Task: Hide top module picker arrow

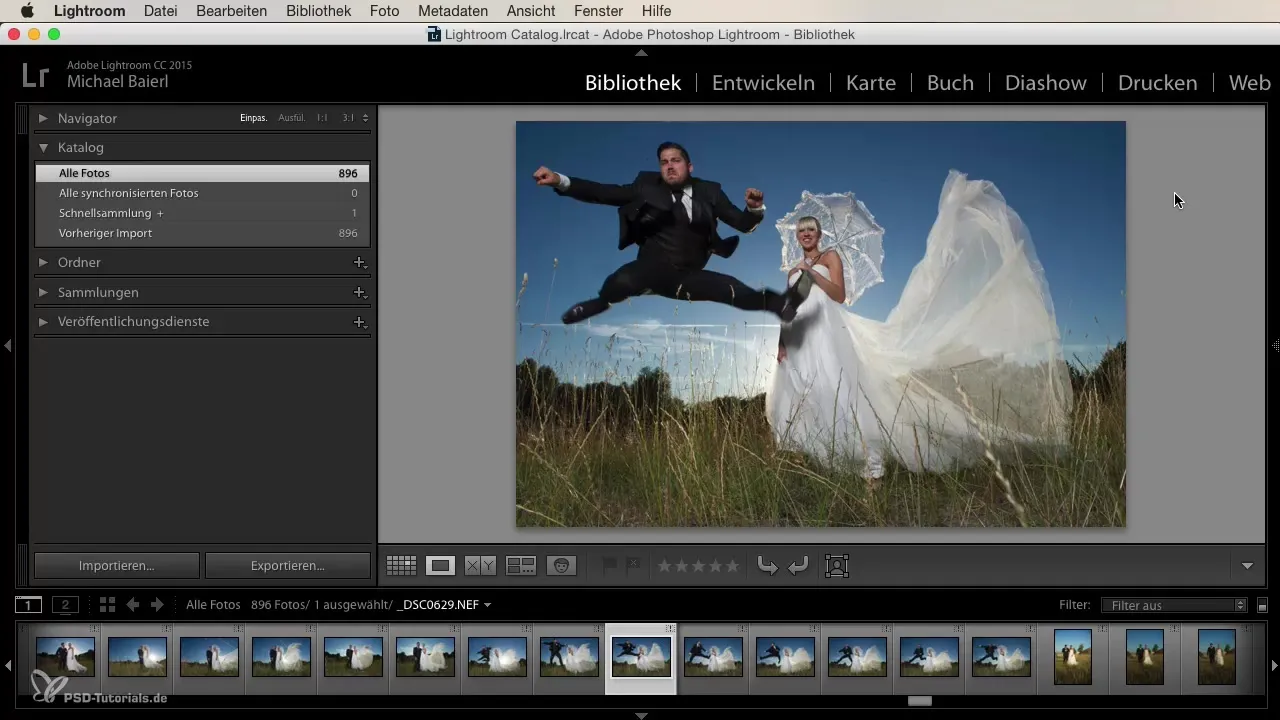Action: [x=641, y=52]
